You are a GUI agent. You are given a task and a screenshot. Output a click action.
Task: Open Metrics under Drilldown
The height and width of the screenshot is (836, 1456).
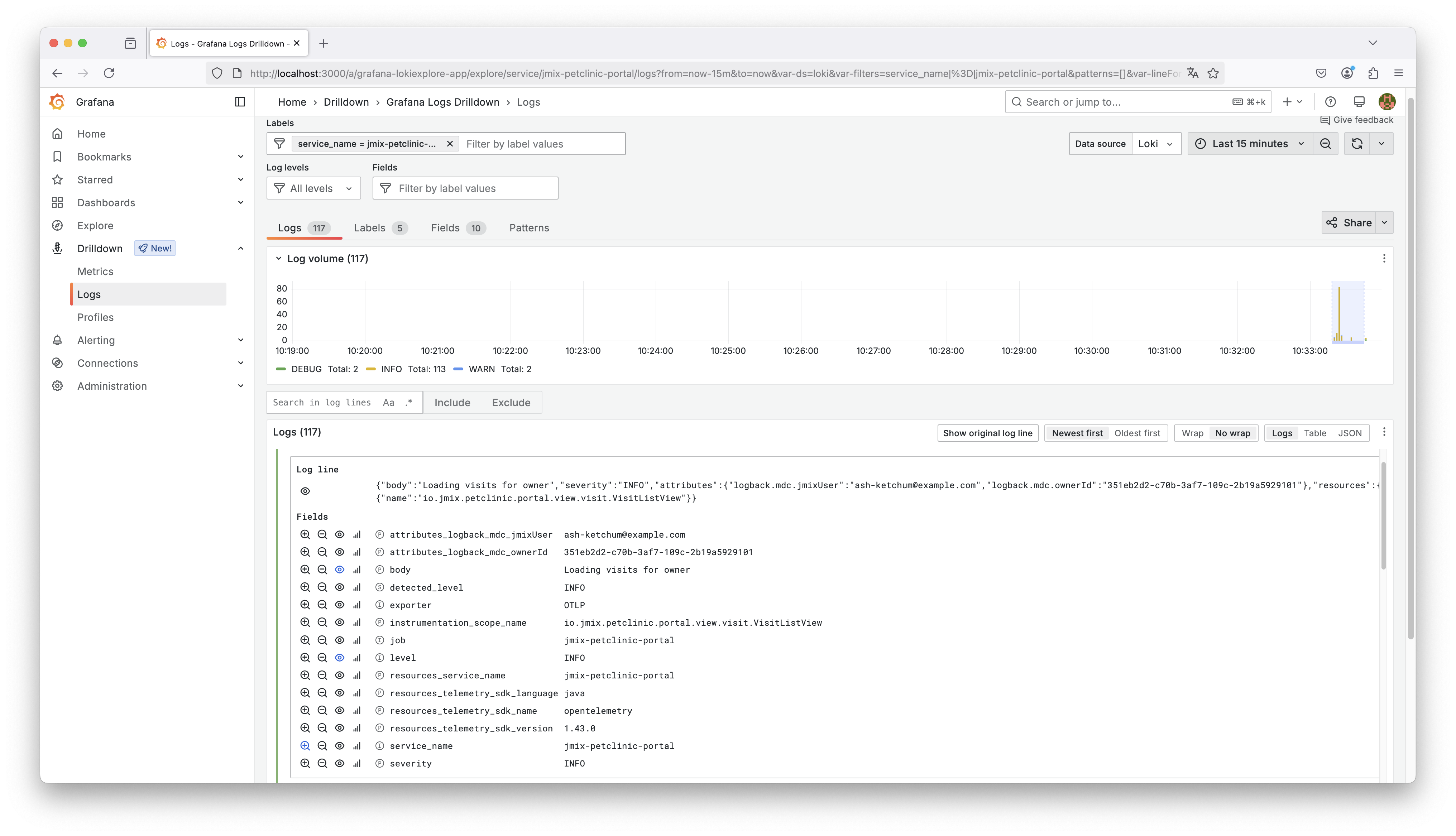(x=95, y=272)
